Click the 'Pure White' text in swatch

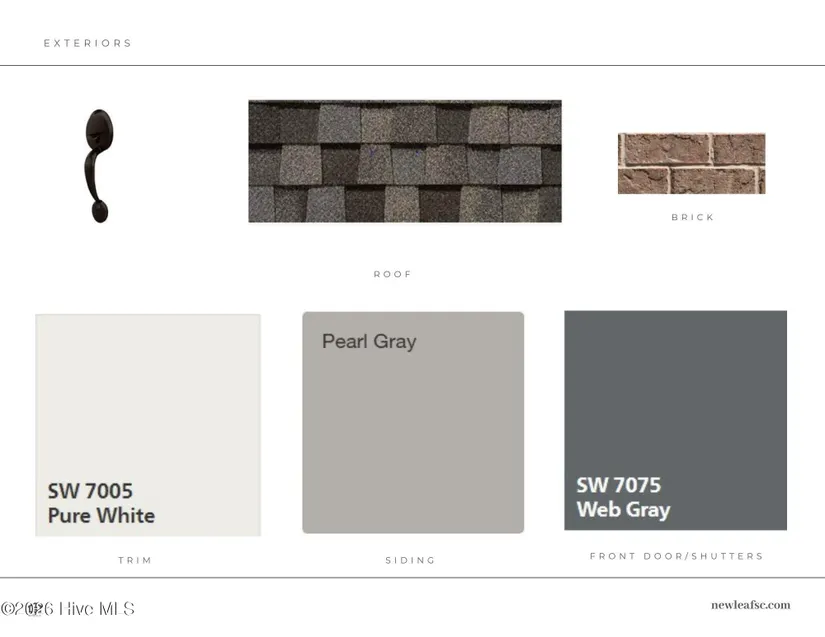(101, 515)
